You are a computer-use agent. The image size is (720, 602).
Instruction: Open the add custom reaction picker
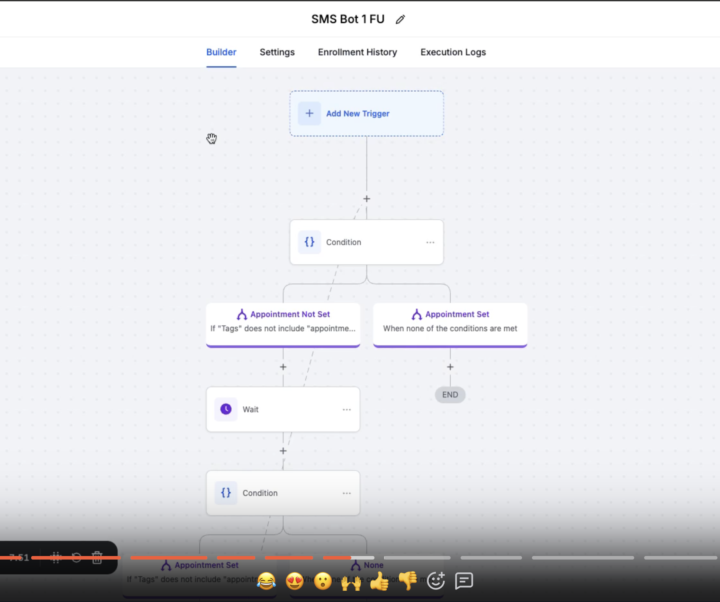tap(436, 581)
